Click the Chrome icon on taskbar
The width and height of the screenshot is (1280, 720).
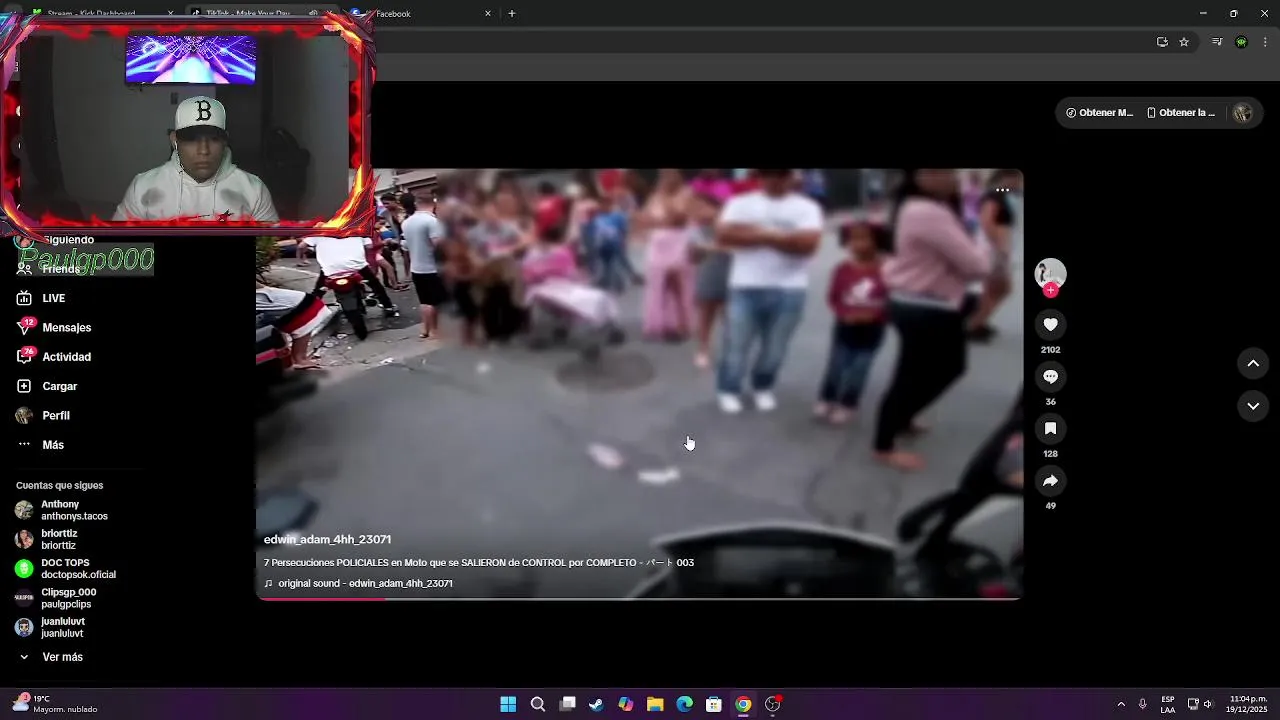click(743, 704)
